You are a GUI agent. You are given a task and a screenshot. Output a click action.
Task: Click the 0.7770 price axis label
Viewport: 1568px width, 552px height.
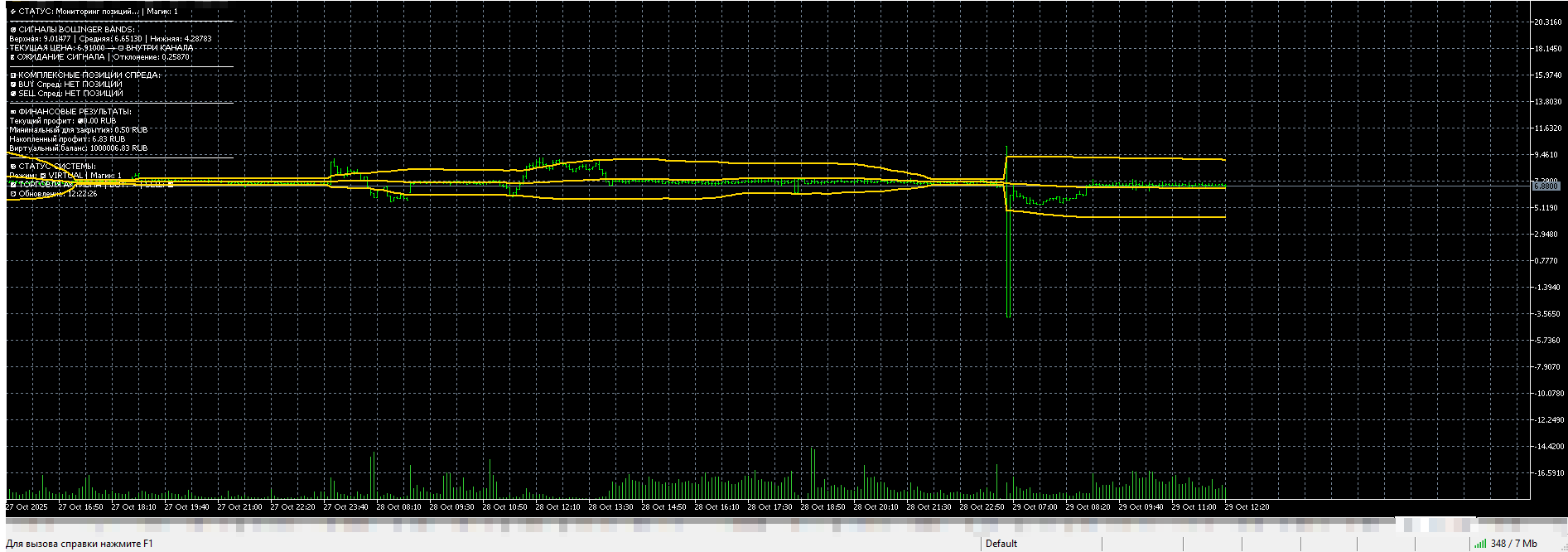click(1547, 261)
